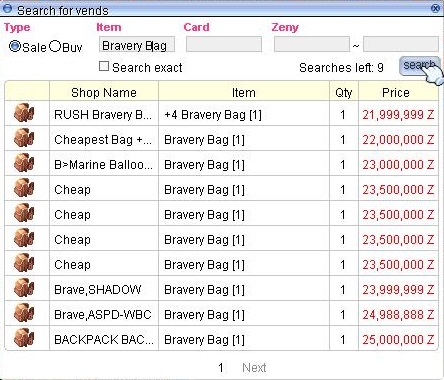Click bag icon for RUSH Bravery shop
This screenshot has height=380, width=444.
[24, 113]
